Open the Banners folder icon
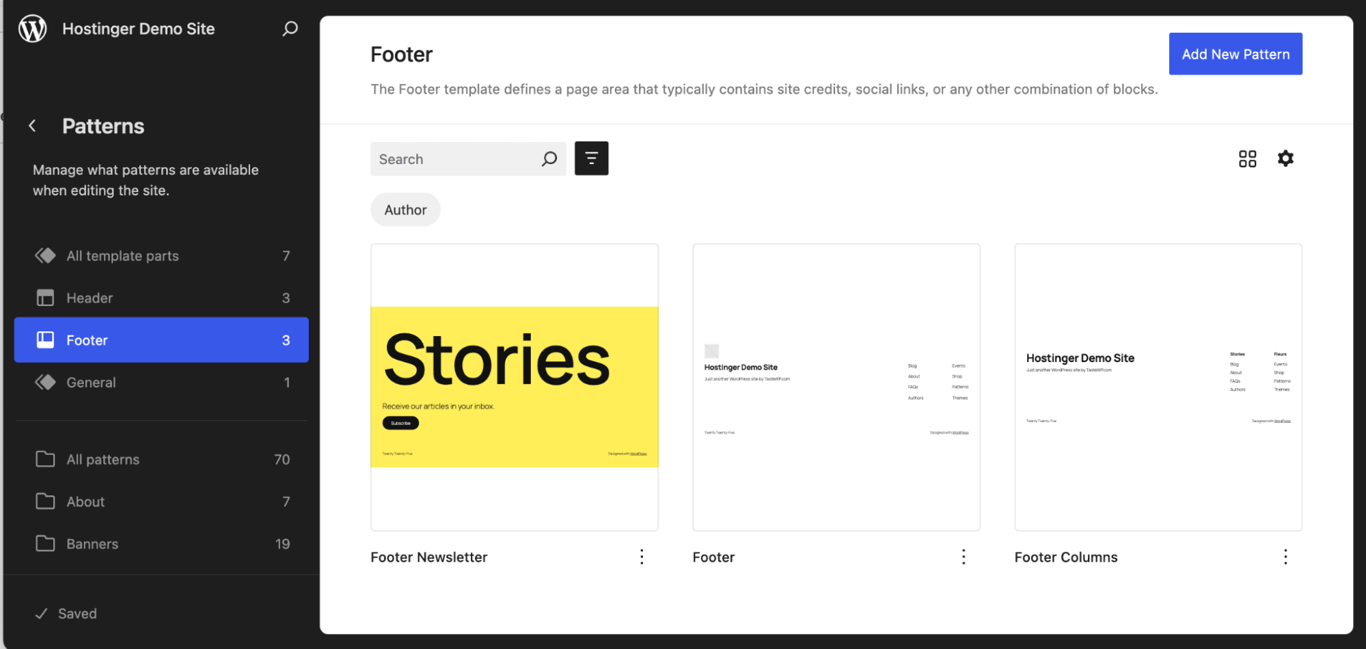The image size is (1366, 649). point(46,543)
